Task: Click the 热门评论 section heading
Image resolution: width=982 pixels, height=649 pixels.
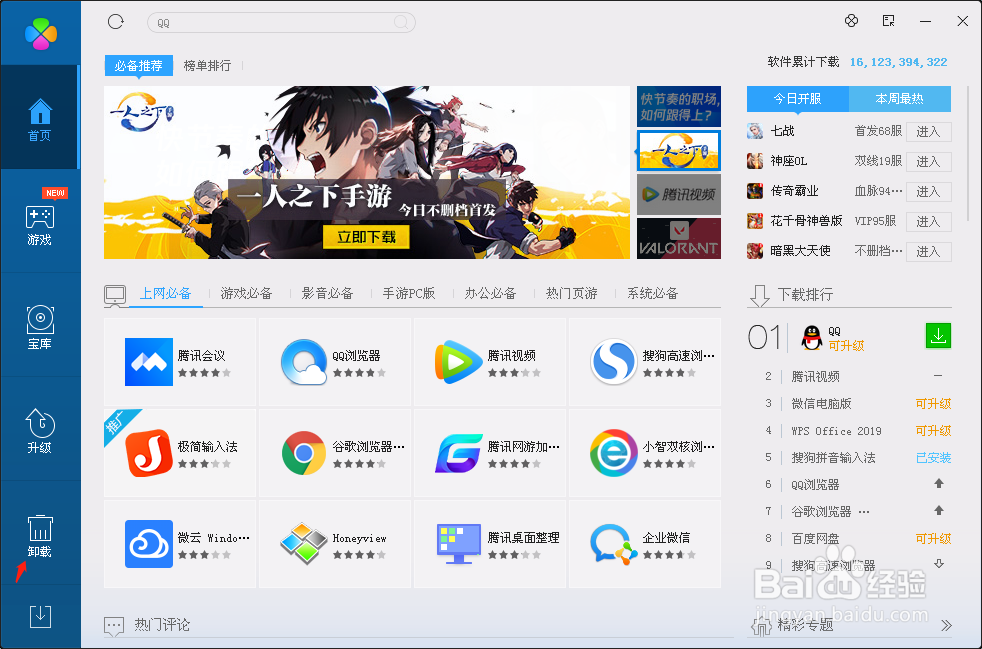Action: tap(162, 625)
